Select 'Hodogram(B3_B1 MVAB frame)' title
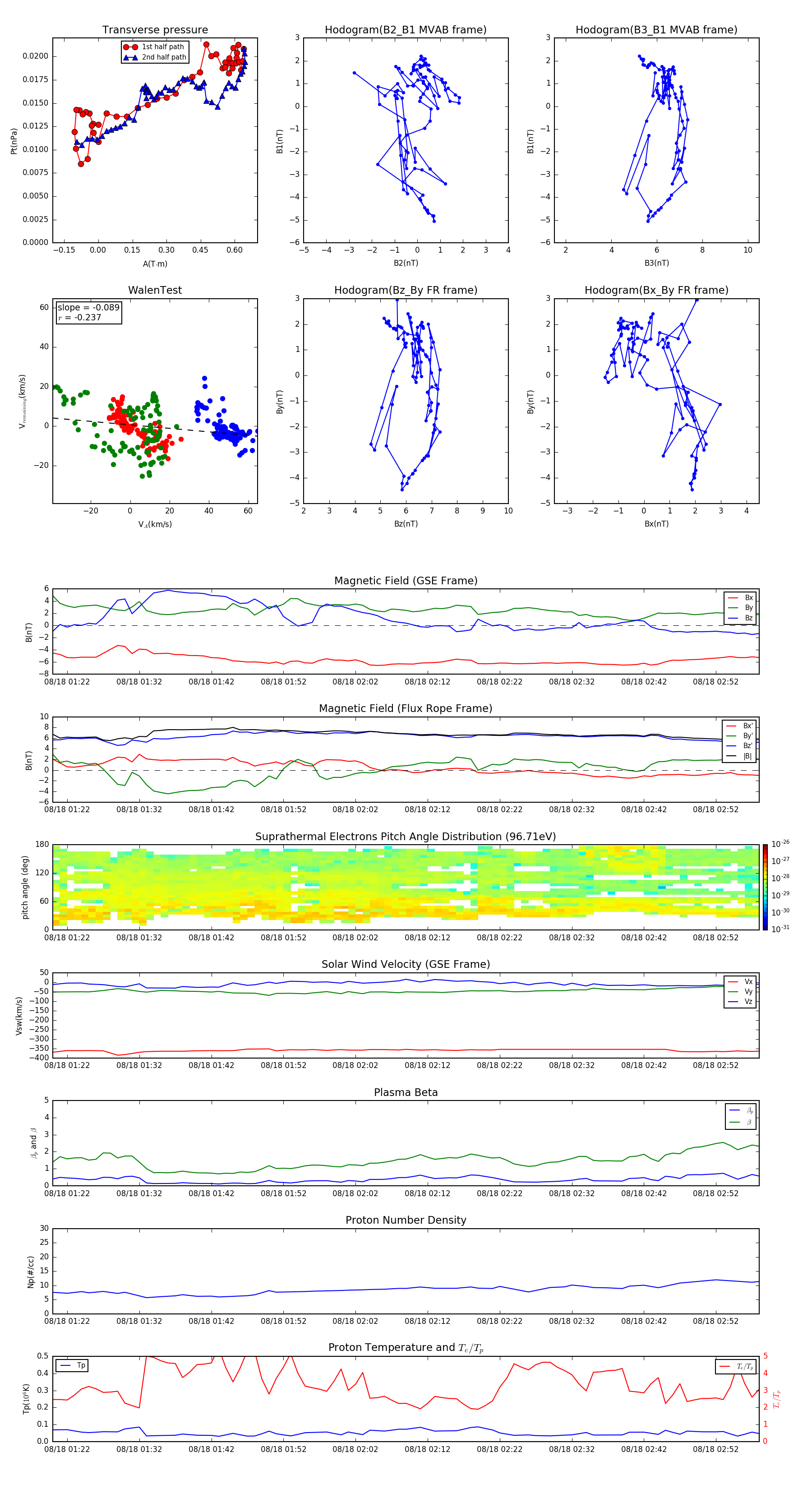Viewport: 812px width, 1489px height. pos(656,30)
